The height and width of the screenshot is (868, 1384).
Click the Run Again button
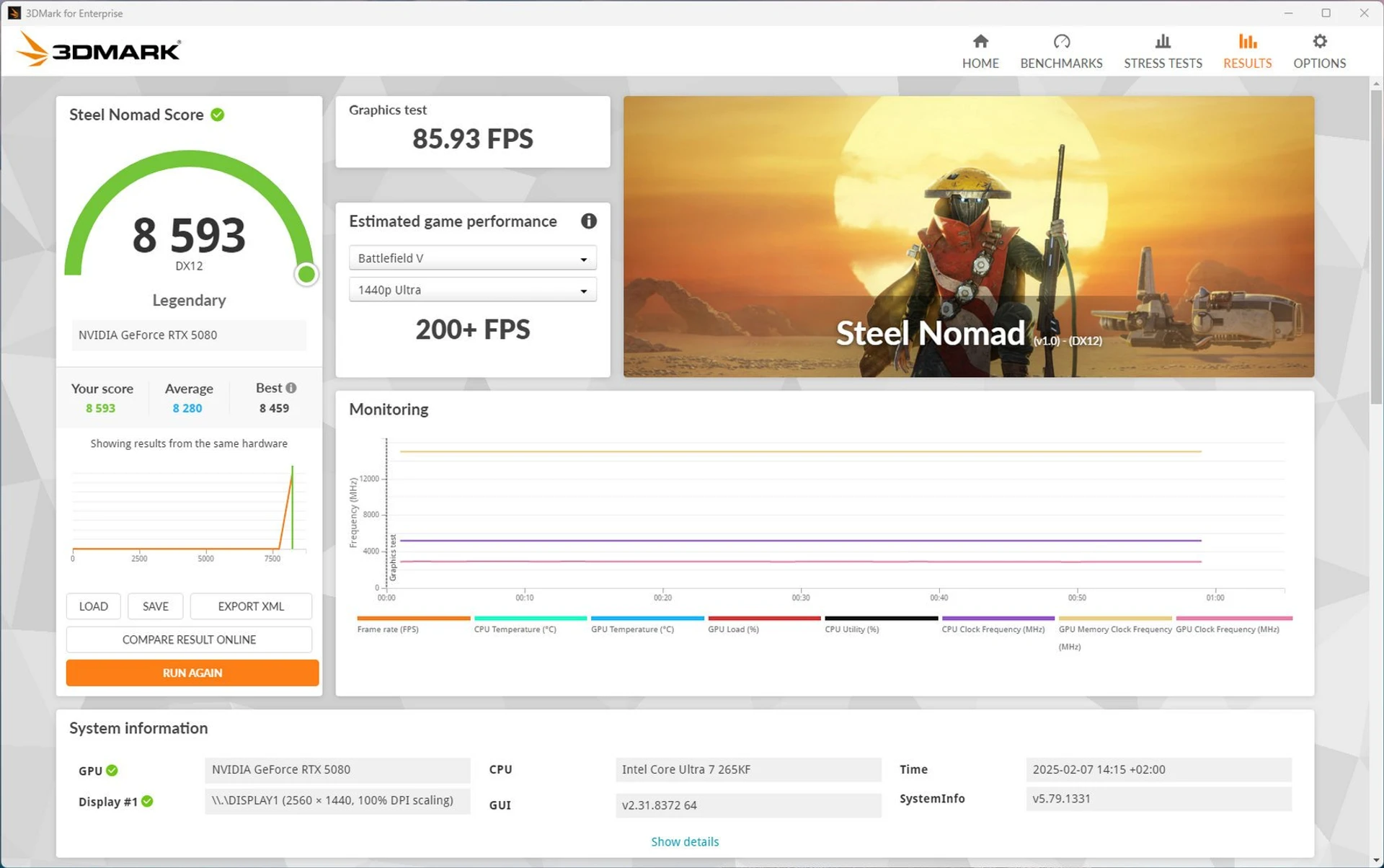click(x=192, y=673)
